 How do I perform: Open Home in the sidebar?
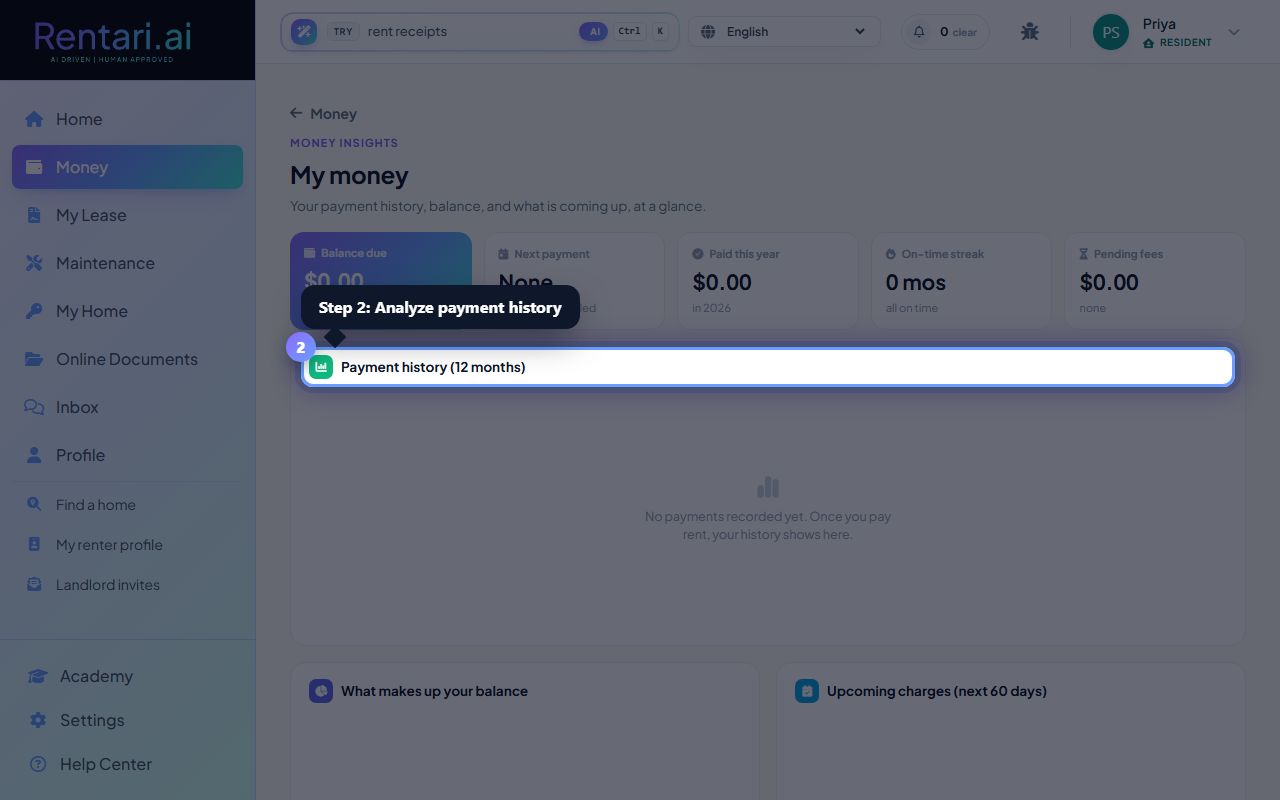(127, 119)
